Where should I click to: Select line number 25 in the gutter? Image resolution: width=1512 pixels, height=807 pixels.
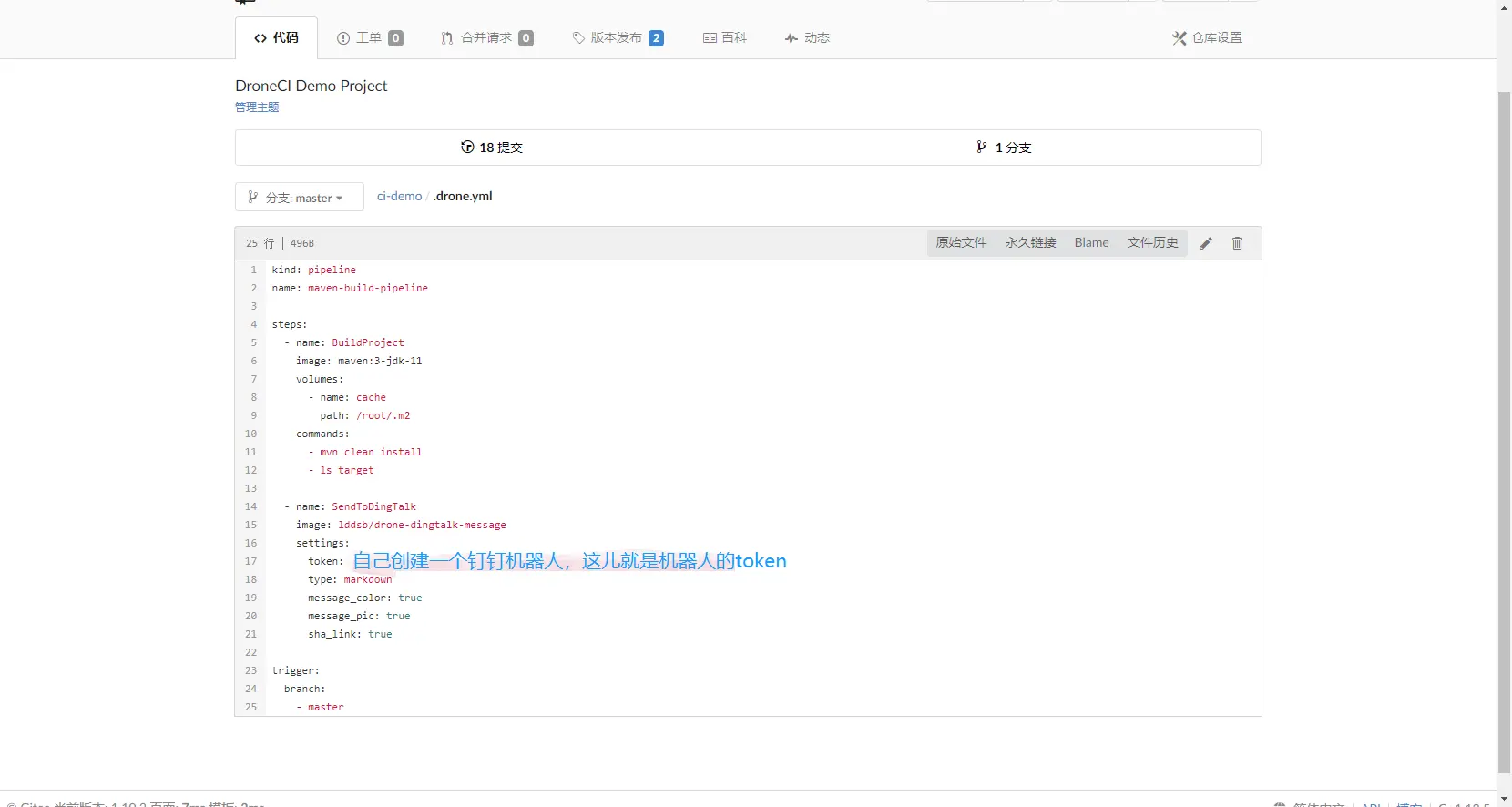click(251, 707)
